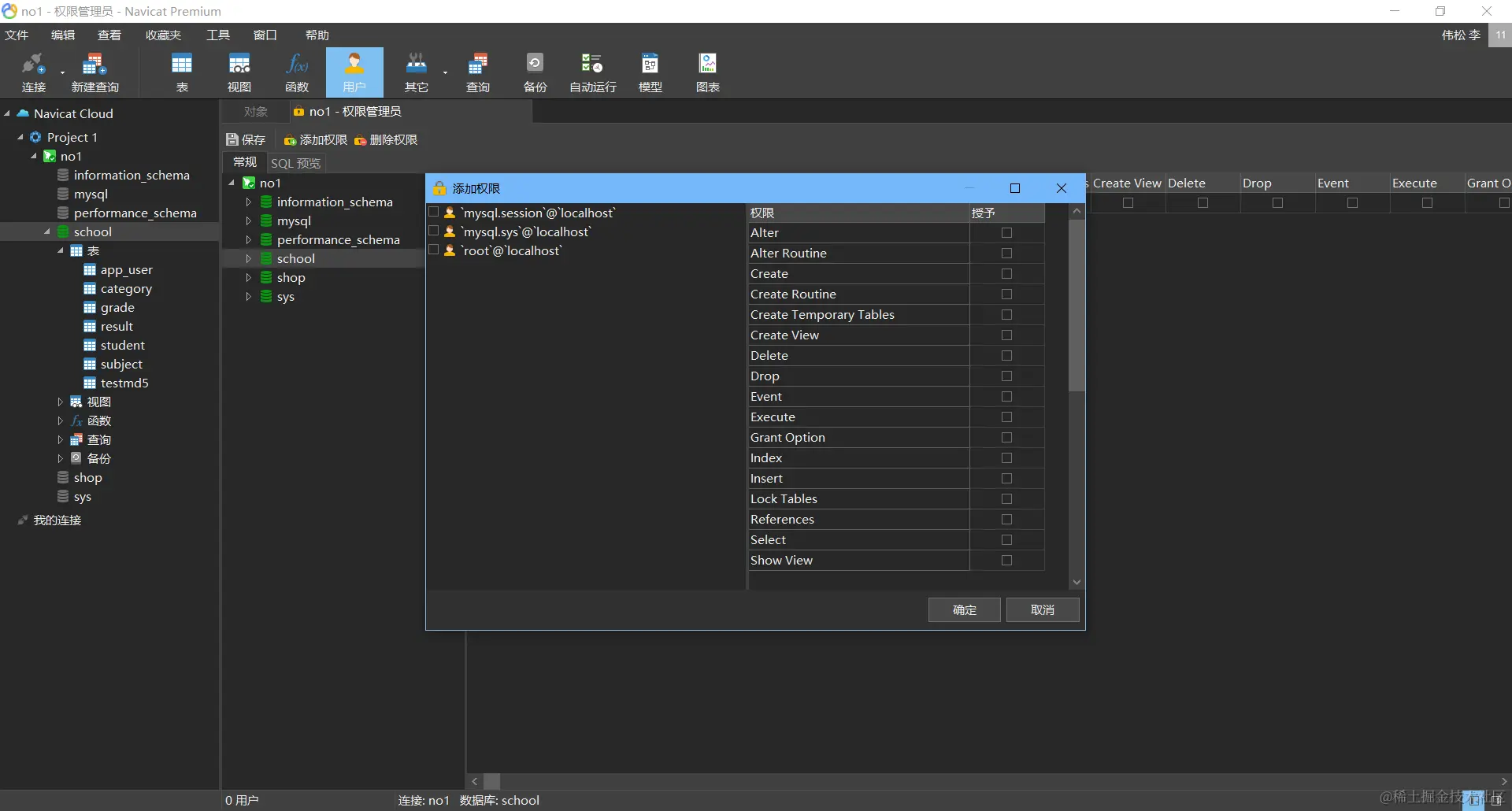Expand the 函数 (Functions) node in sidebar

tap(60, 420)
